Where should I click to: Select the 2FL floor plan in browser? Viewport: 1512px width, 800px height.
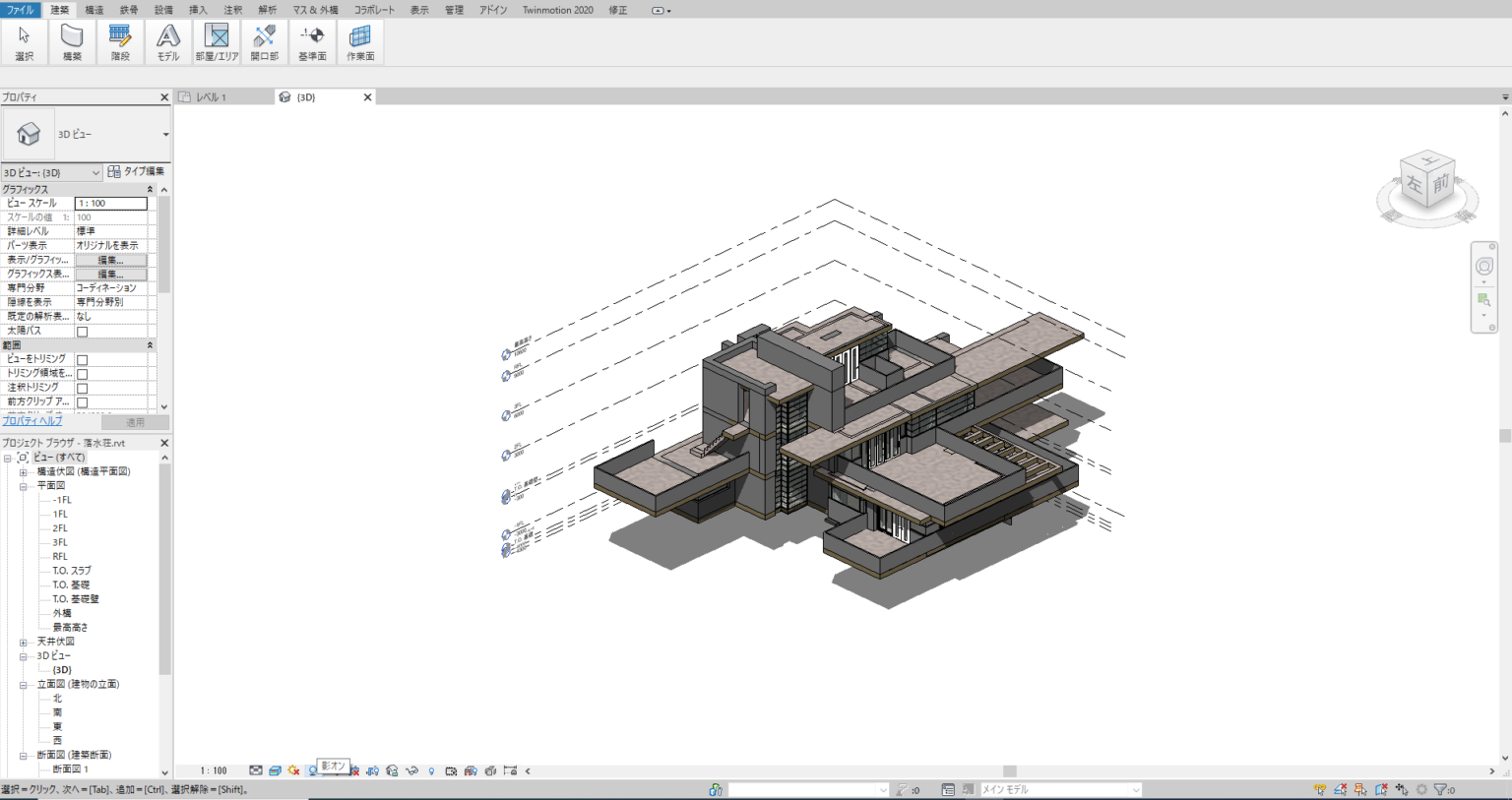click(60, 528)
